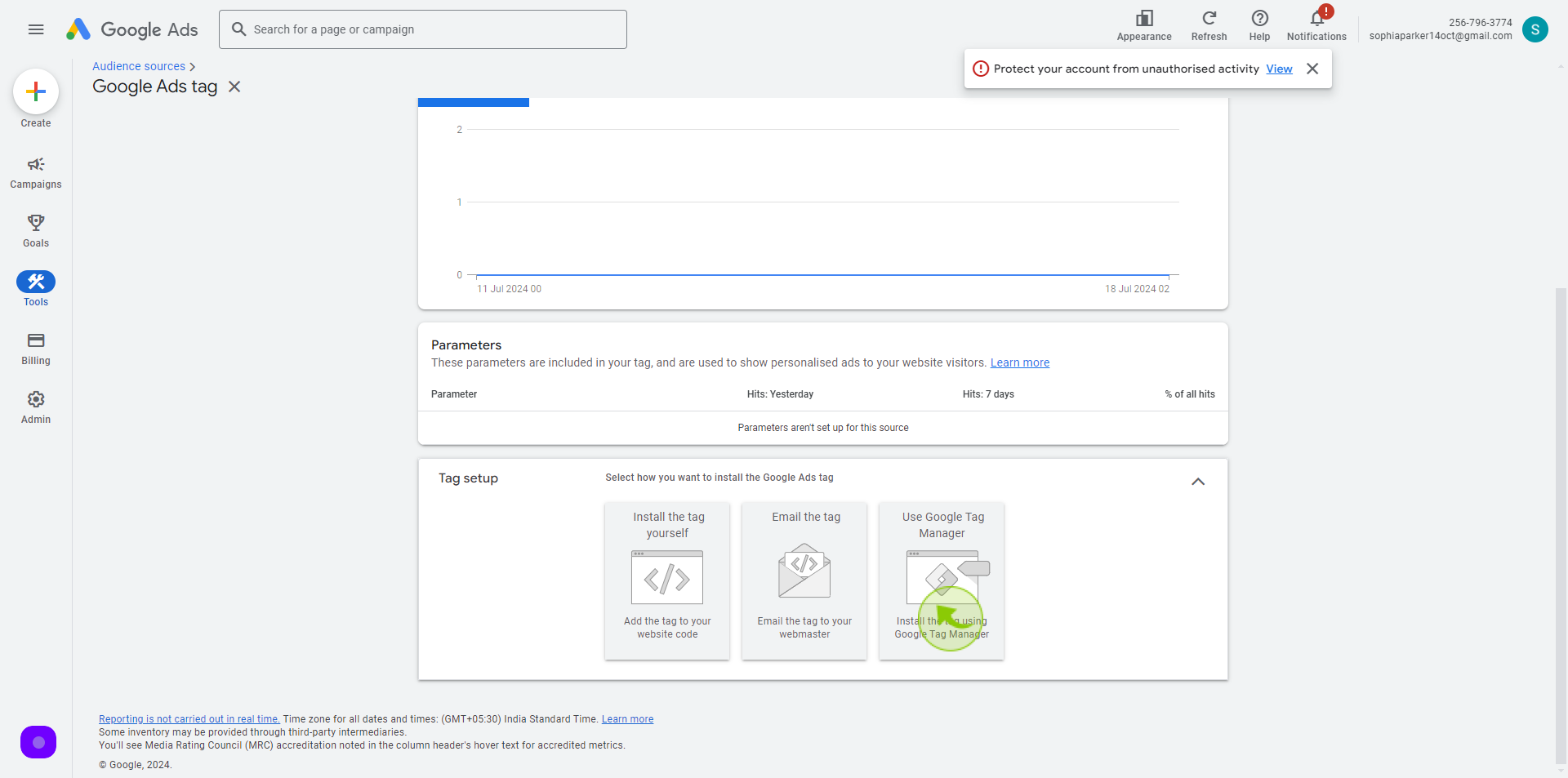Image resolution: width=1568 pixels, height=778 pixels.
Task: Click the 11 Jul 2024 00 axis label
Action: (509, 289)
